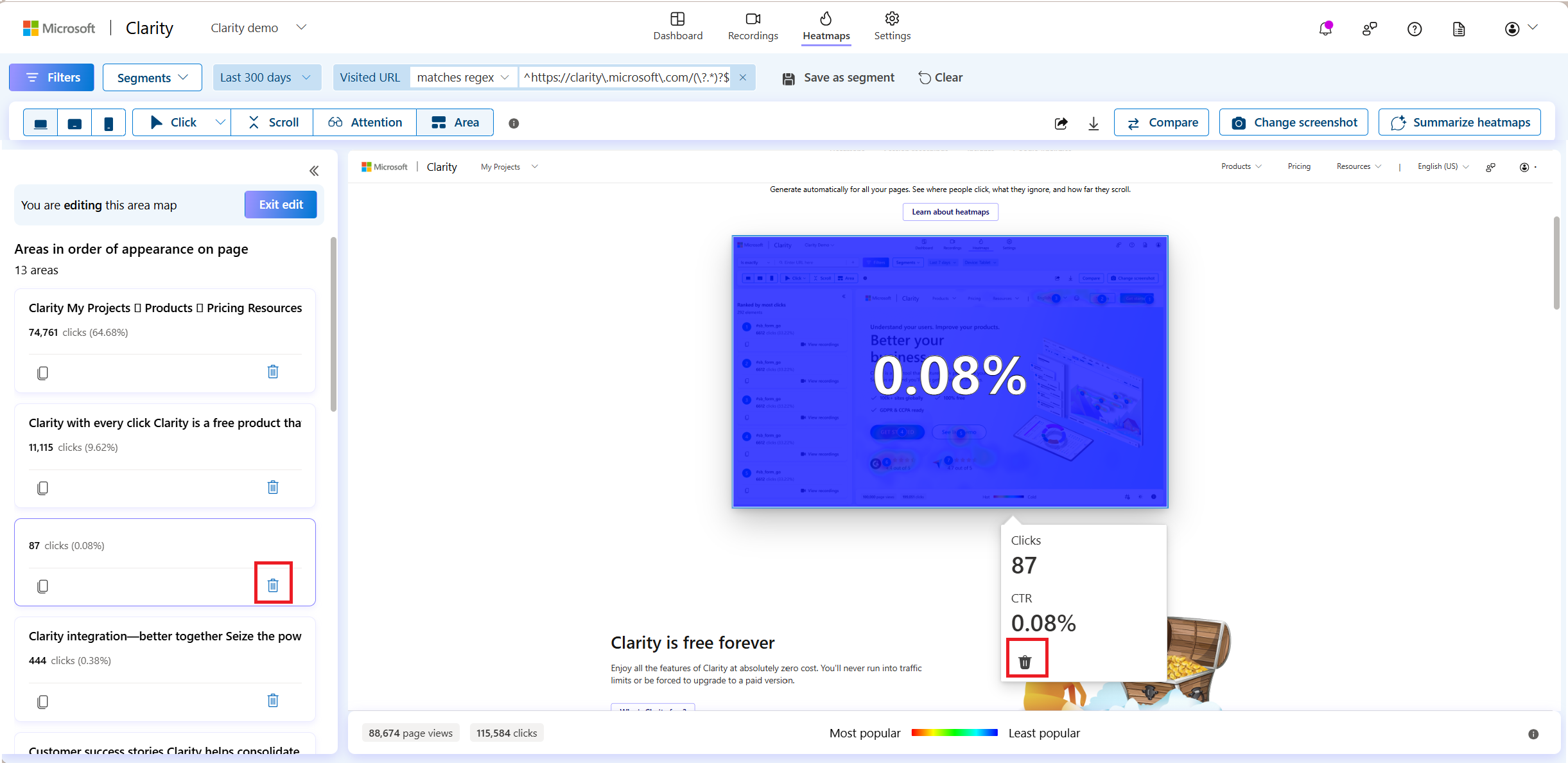Screen dimensions: 1568x763
Task: Delete the 87 clicks area card
Action: coord(273,585)
